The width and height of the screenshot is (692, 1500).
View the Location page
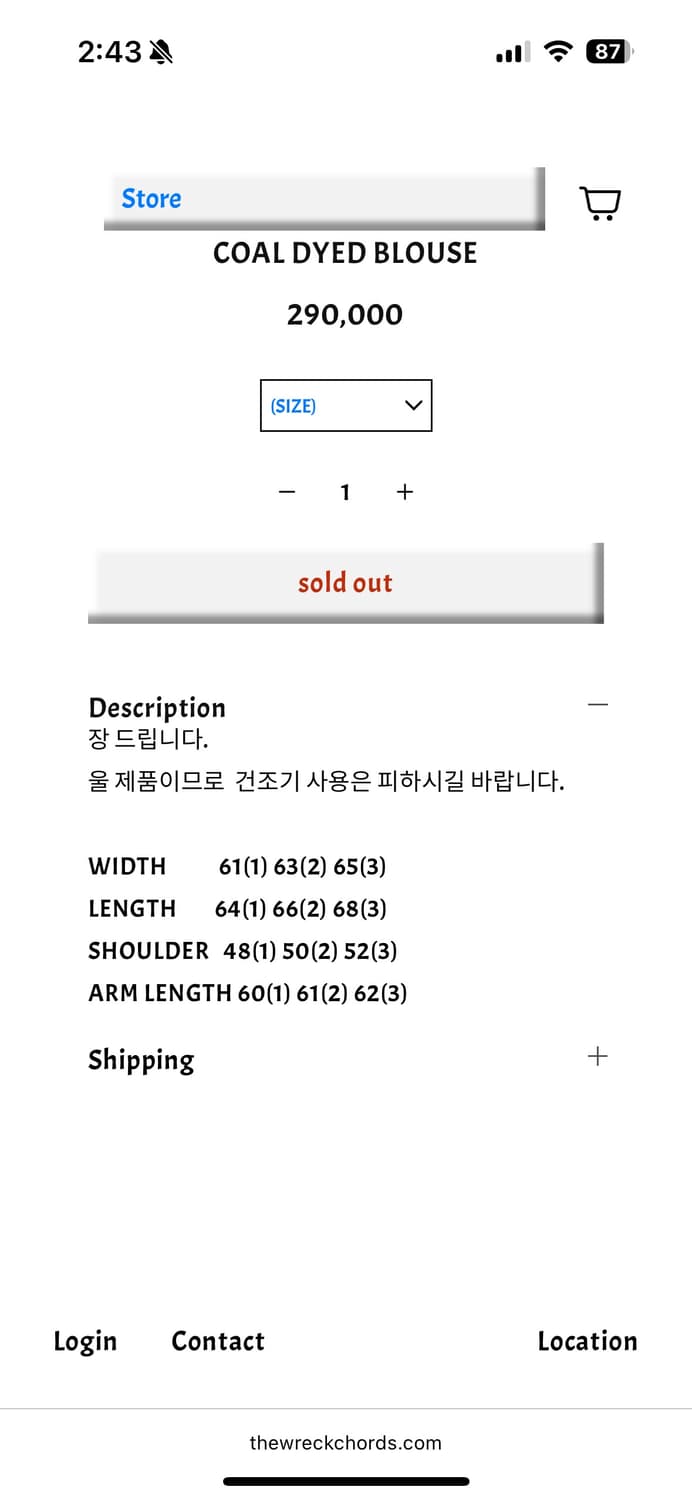click(588, 1341)
